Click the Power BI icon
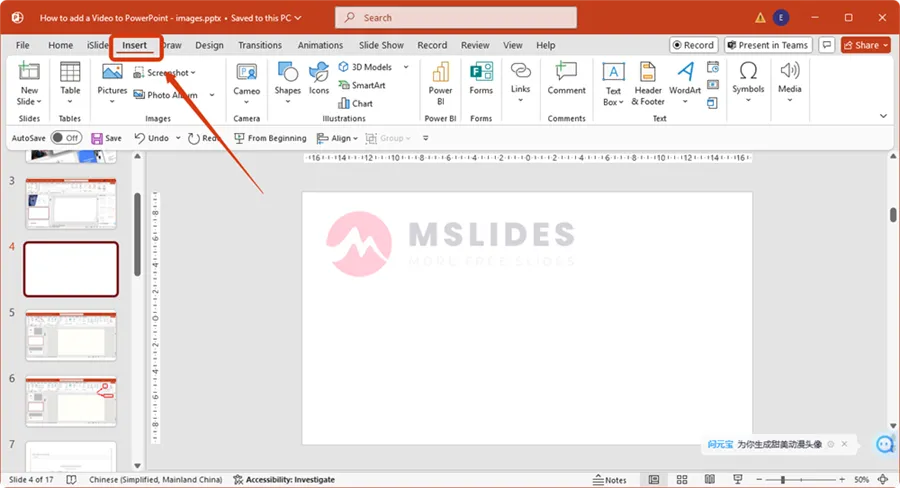This screenshot has width=900, height=488. click(440, 78)
